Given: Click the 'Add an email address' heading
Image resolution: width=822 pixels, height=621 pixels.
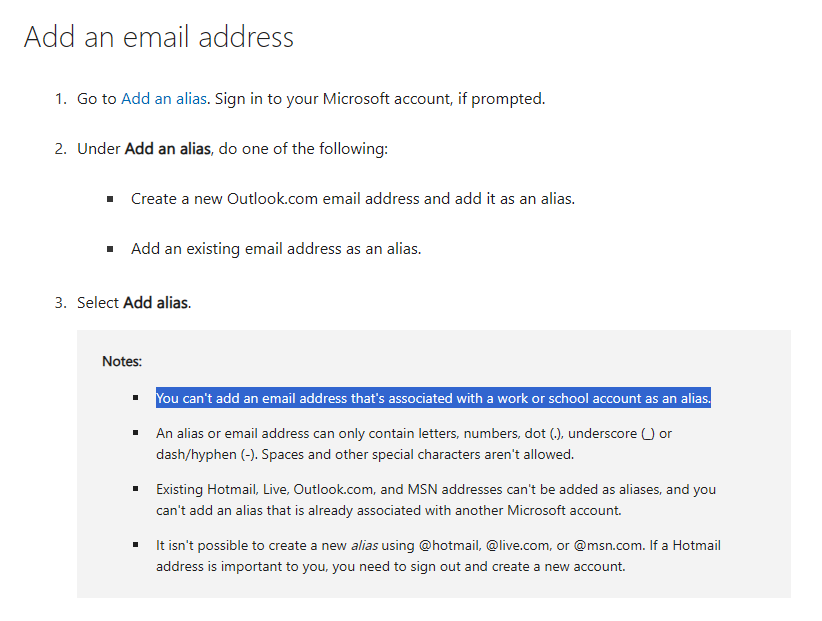Looking at the screenshot, I should point(159,37).
